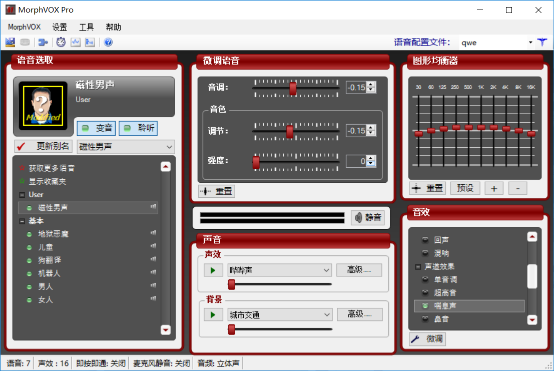
Task: Click the equalizer 预设 button
Action: click(x=465, y=188)
